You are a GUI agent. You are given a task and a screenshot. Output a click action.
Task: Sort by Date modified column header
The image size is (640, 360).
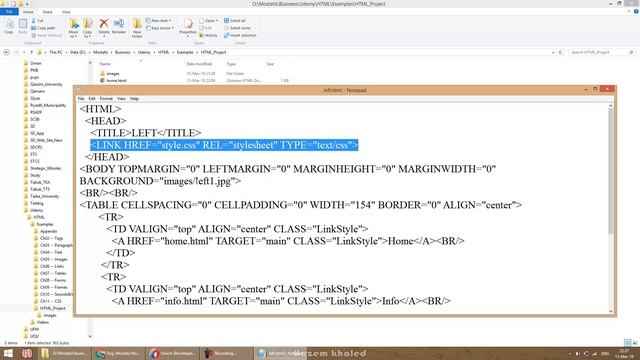199,64
